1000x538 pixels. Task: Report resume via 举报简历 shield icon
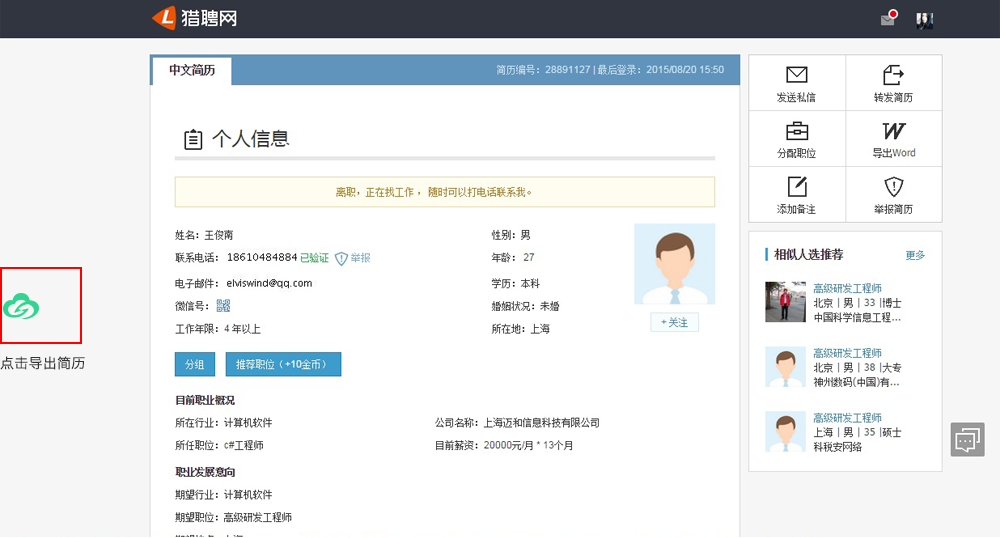click(893, 187)
